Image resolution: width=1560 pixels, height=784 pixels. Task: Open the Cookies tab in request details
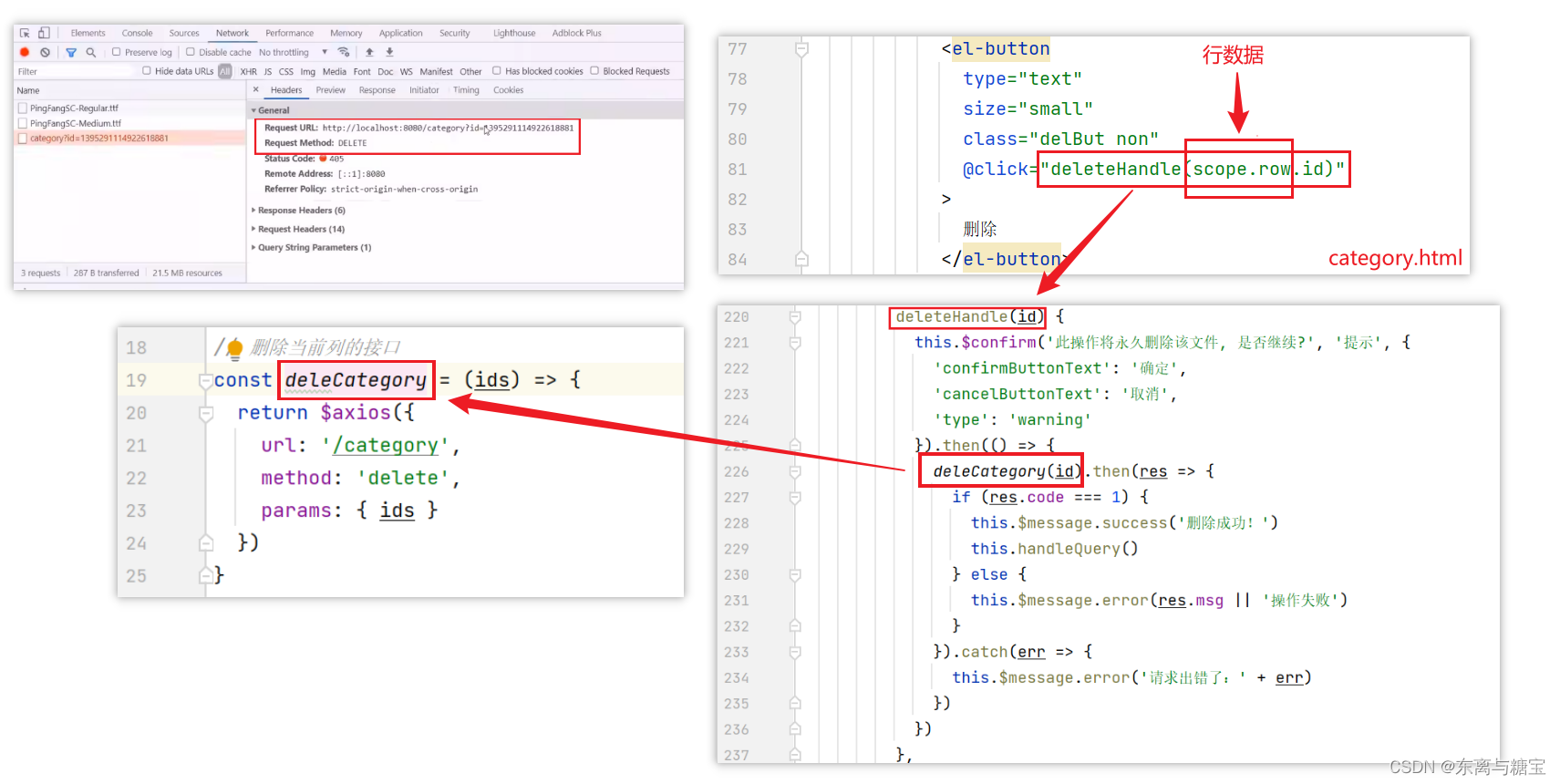pyautogui.click(x=509, y=90)
